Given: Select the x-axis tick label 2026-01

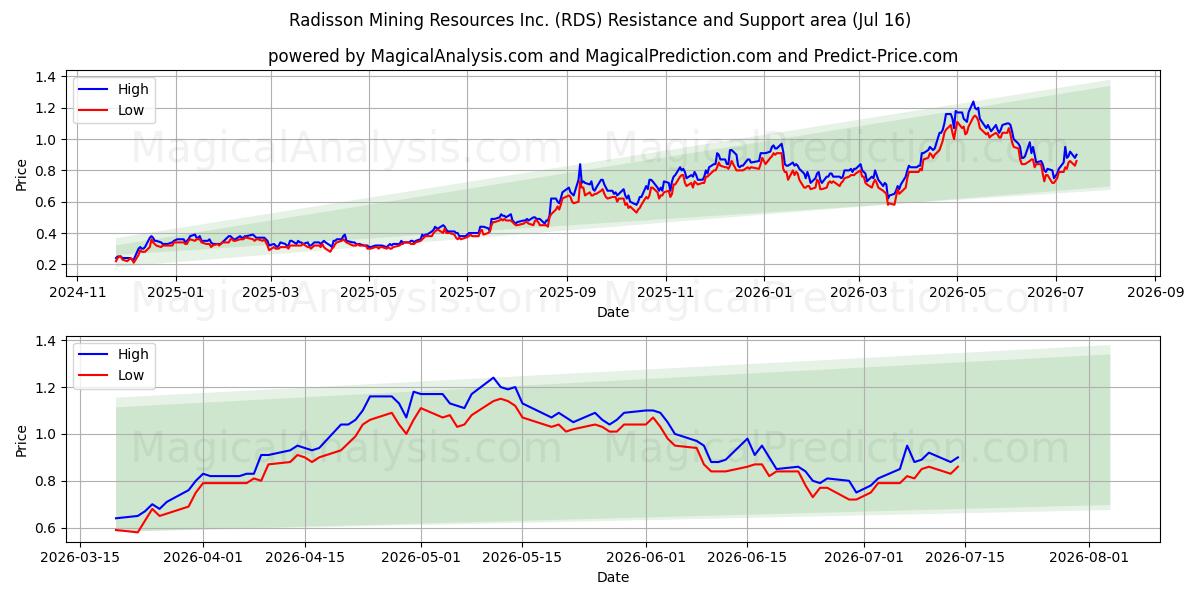Looking at the screenshot, I should coord(763,292).
